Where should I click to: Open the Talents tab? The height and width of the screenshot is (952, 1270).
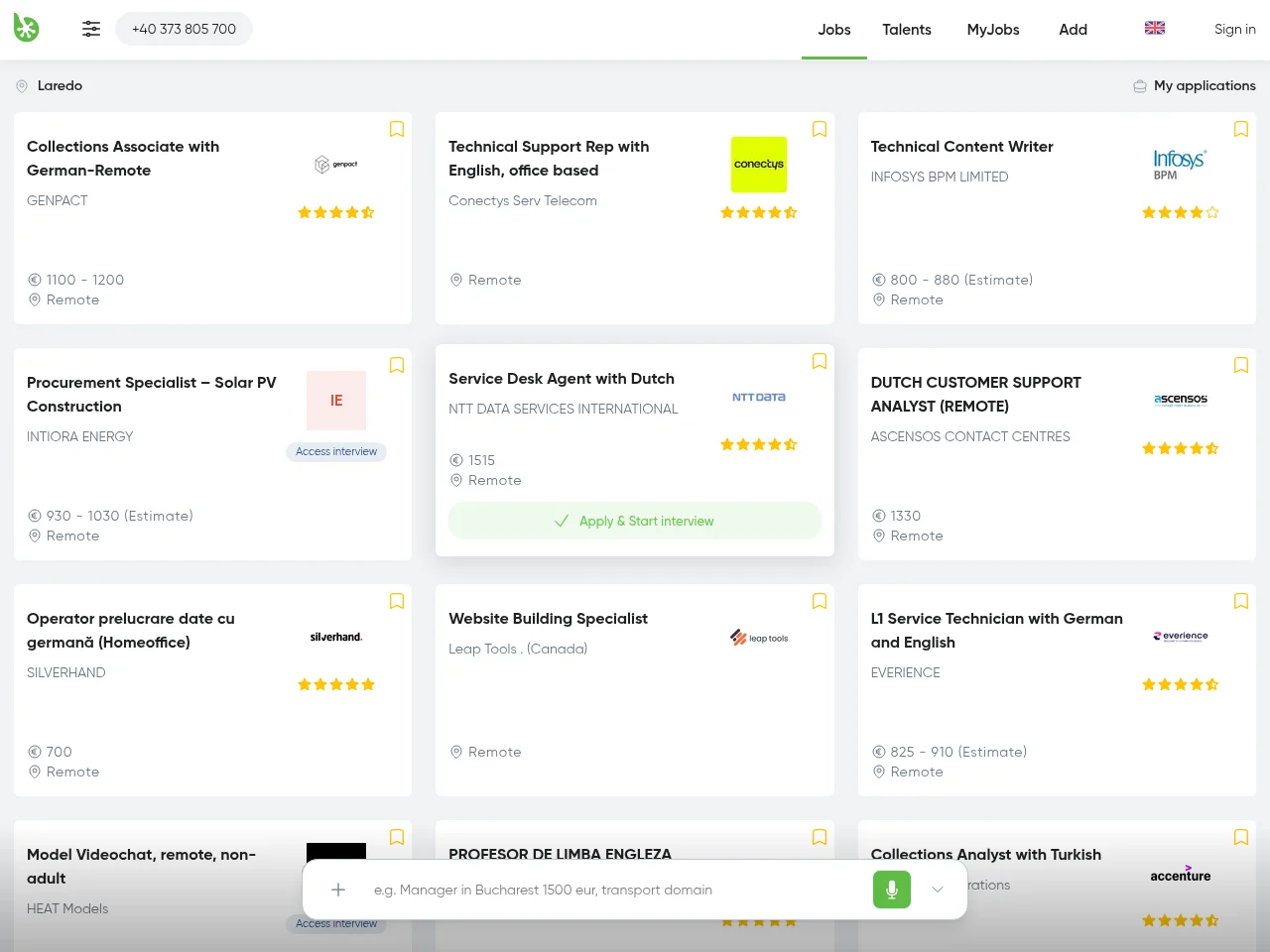tap(907, 30)
